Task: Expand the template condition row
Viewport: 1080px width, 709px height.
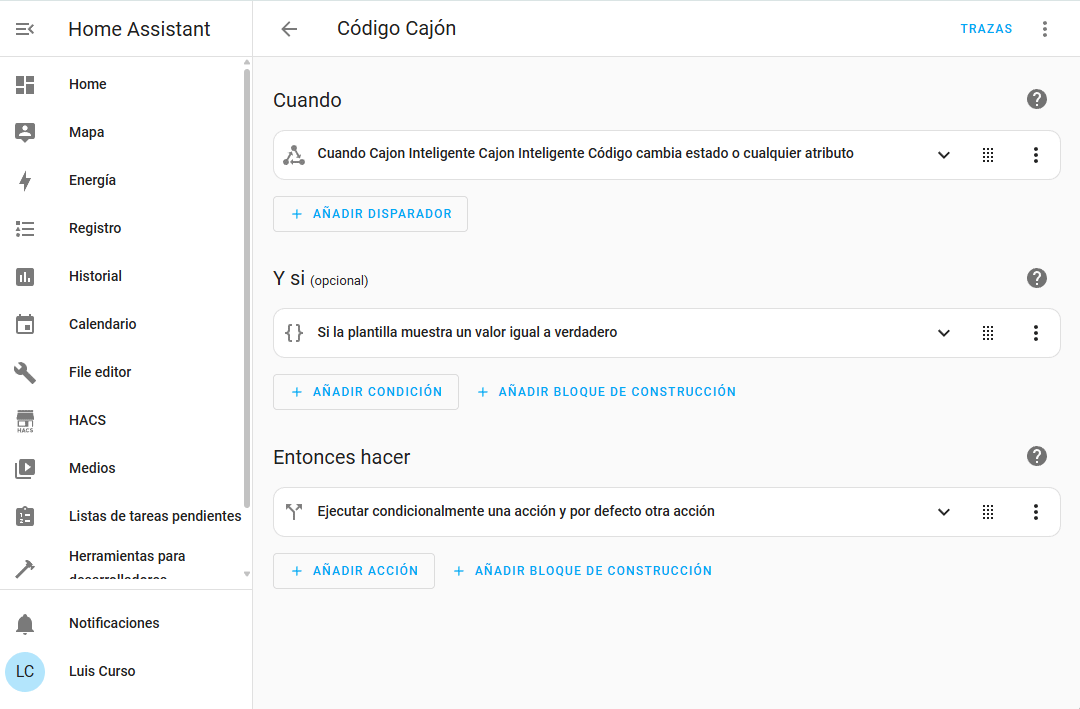Action: (x=944, y=333)
